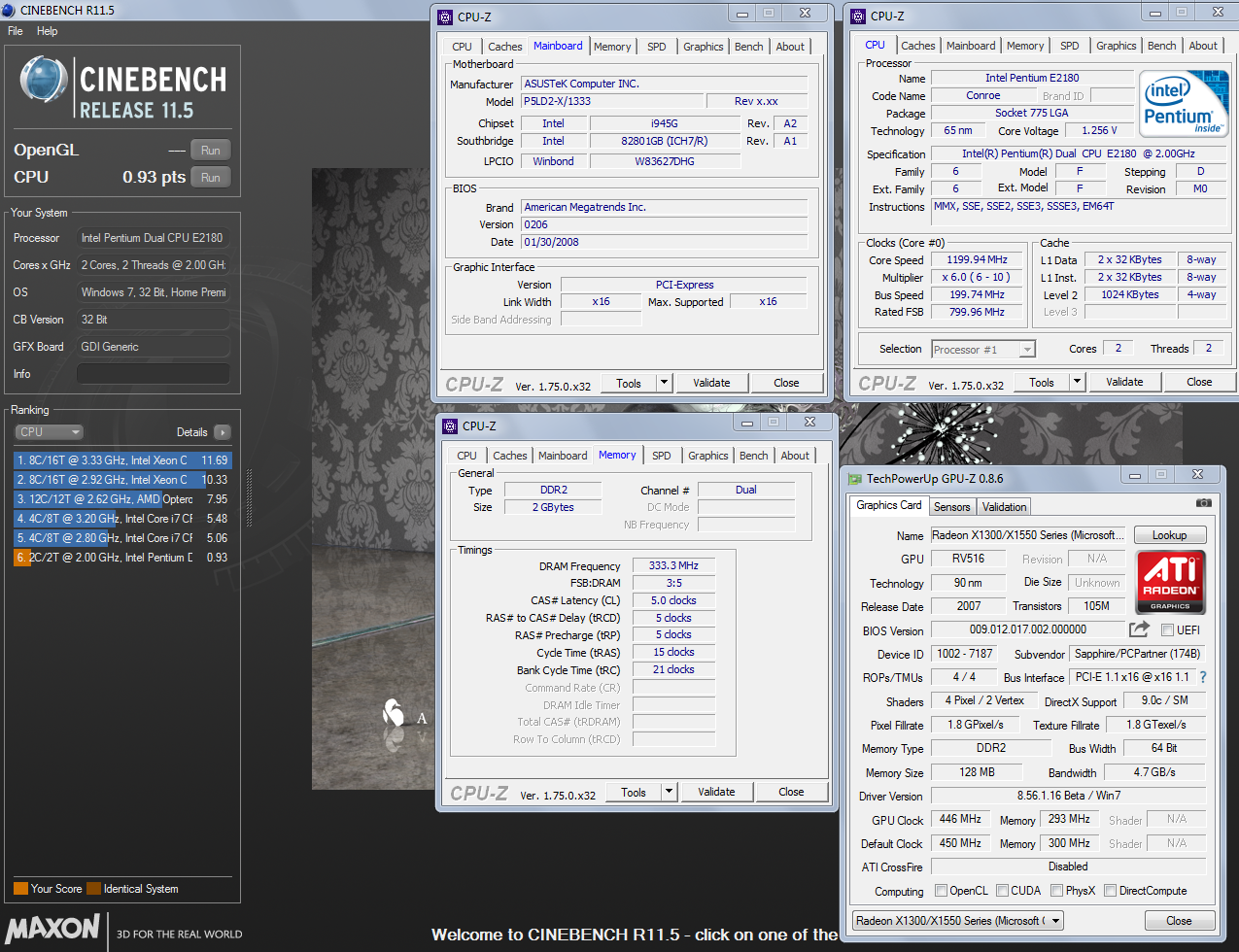Open the Sensors tab in GPU-Z
The image size is (1239, 952).
point(951,506)
